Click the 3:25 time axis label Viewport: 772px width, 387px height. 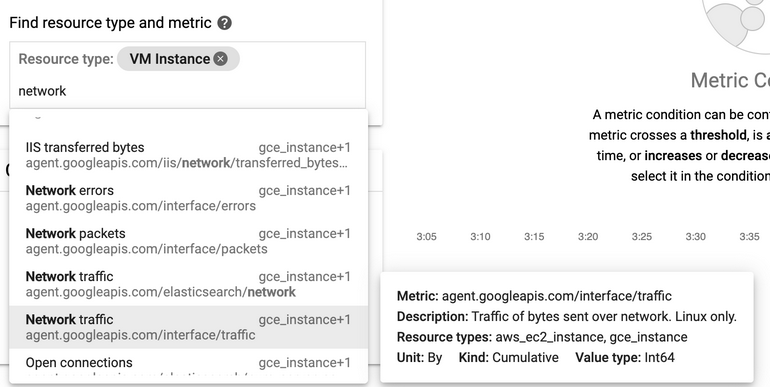coord(642,237)
